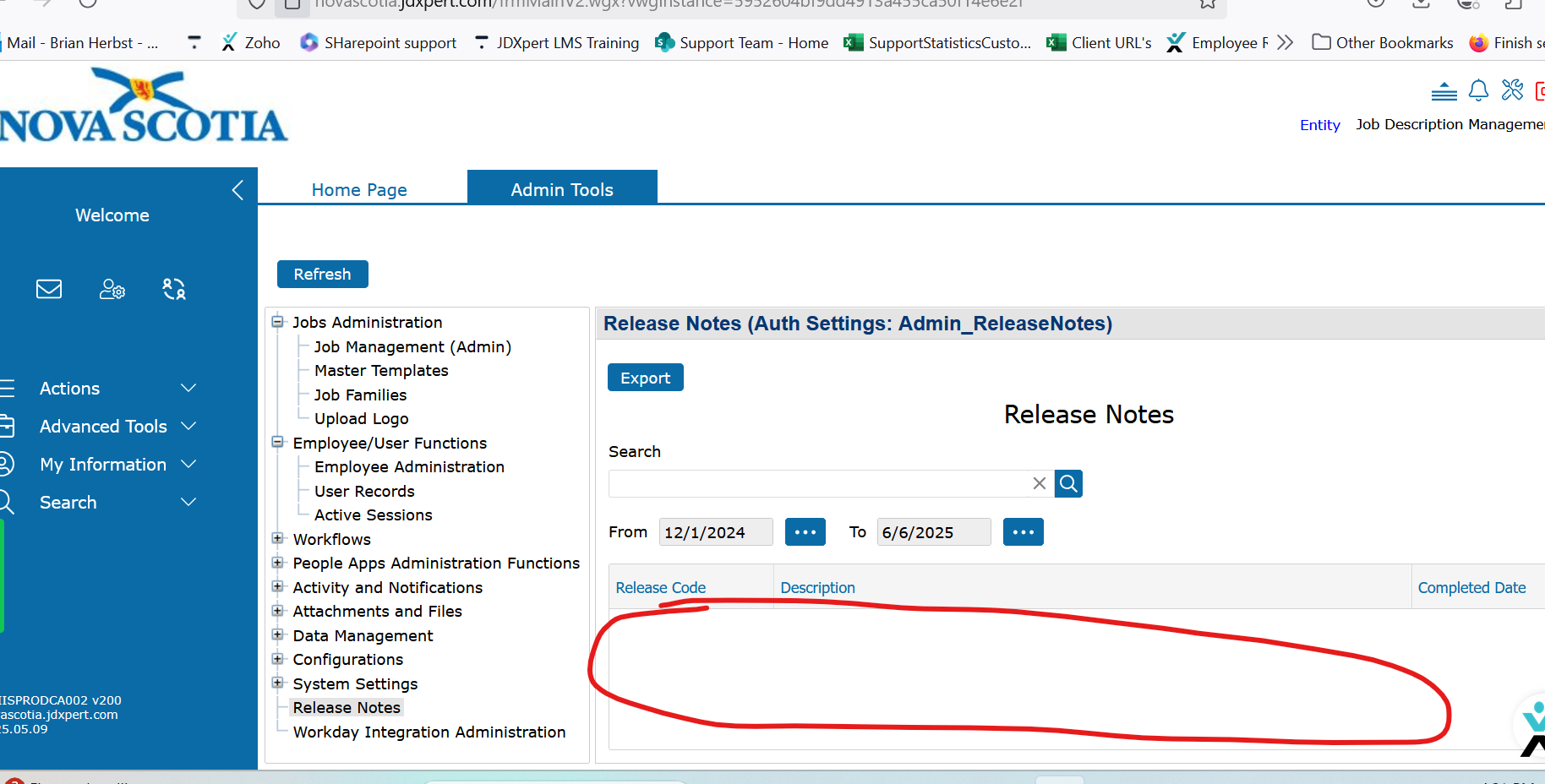Click the tools icon beside the bell
Image resolution: width=1545 pixels, height=784 pixels.
(1512, 90)
